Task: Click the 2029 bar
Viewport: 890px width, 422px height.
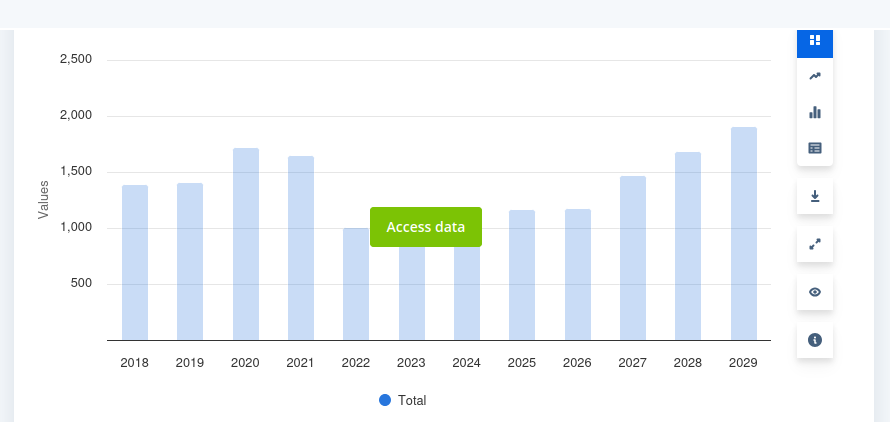Action: tap(744, 233)
